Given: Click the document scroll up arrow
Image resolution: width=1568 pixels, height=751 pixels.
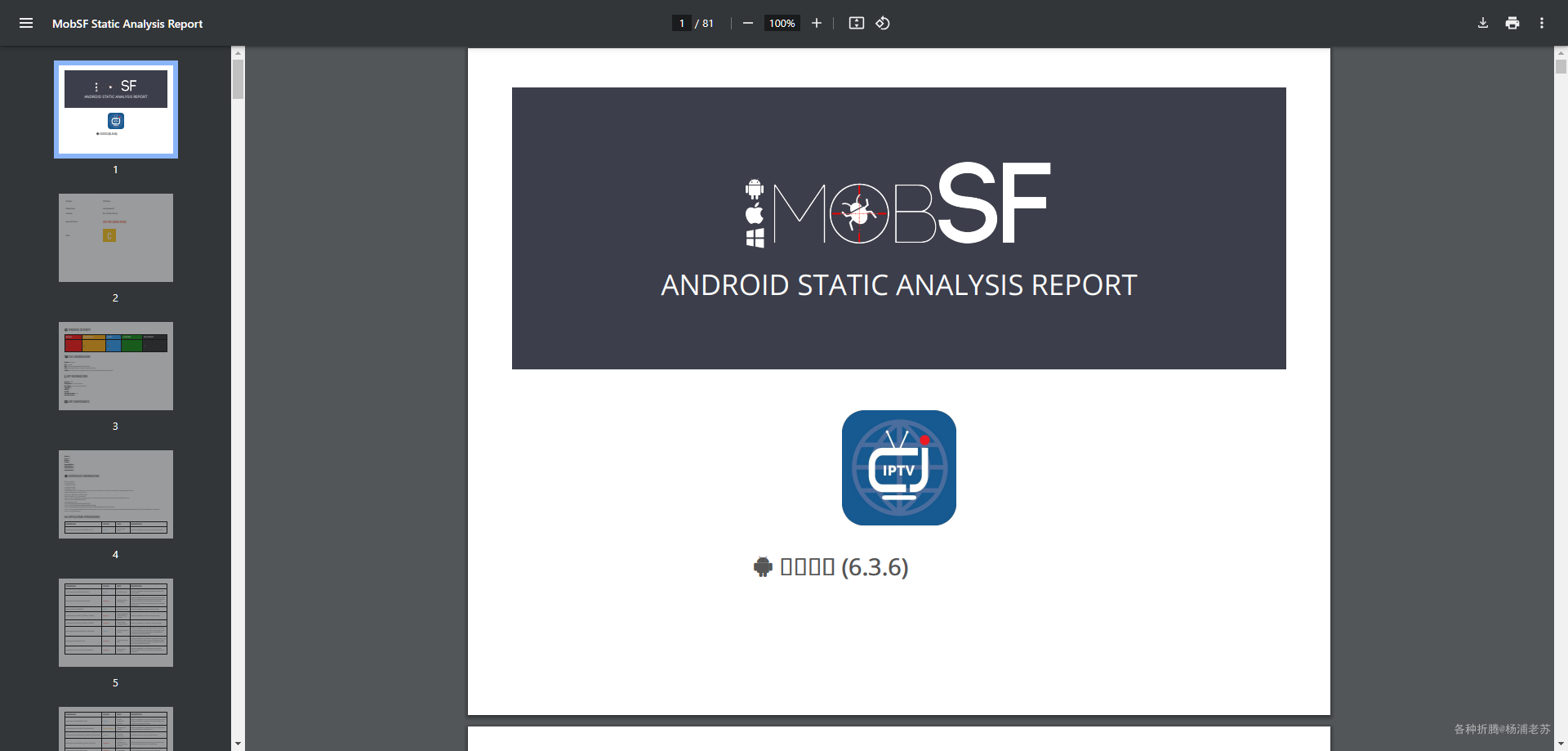Looking at the screenshot, I should point(1561,52).
